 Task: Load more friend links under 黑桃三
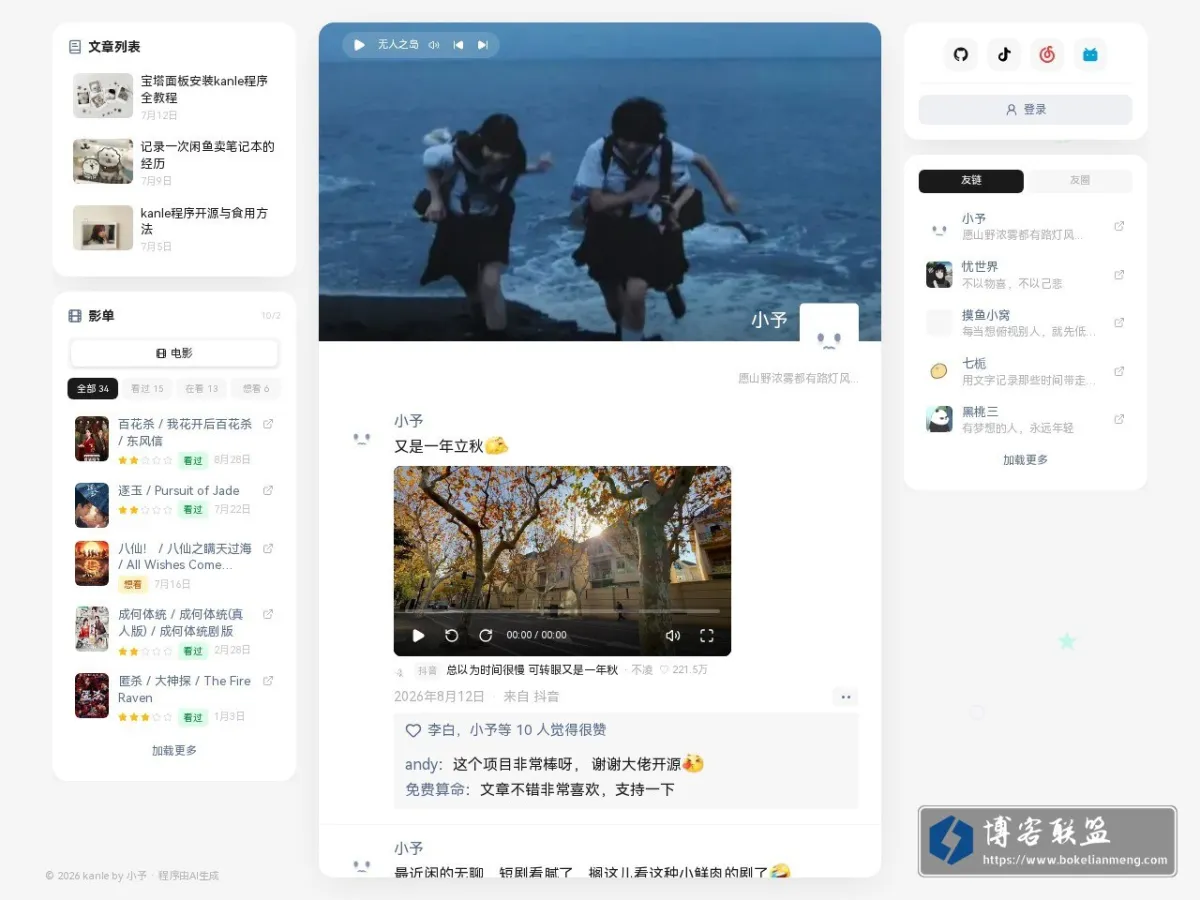tap(1025, 460)
